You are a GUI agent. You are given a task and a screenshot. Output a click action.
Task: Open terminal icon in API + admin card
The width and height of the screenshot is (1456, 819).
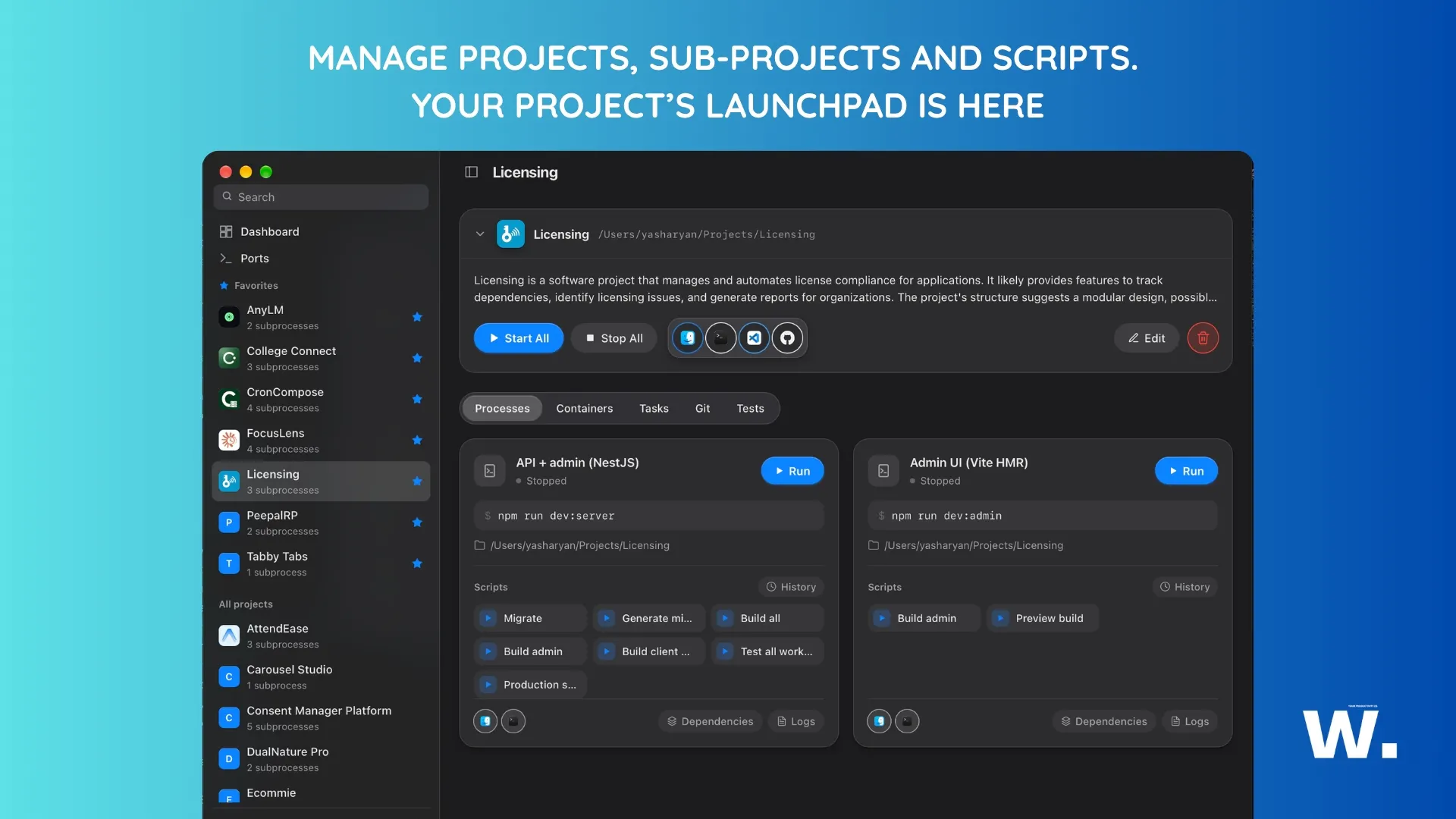coord(513,721)
